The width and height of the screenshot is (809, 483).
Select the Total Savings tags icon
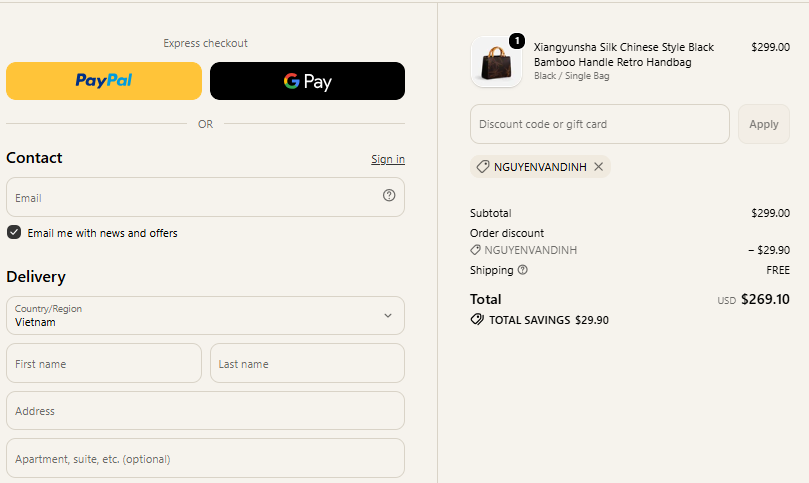pos(477,319)
